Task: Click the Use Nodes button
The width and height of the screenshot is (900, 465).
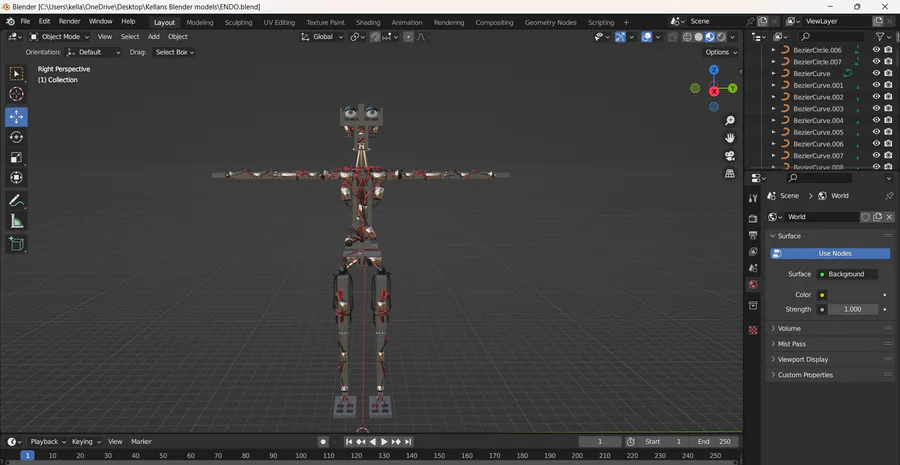Action: [x=834, y=254]
